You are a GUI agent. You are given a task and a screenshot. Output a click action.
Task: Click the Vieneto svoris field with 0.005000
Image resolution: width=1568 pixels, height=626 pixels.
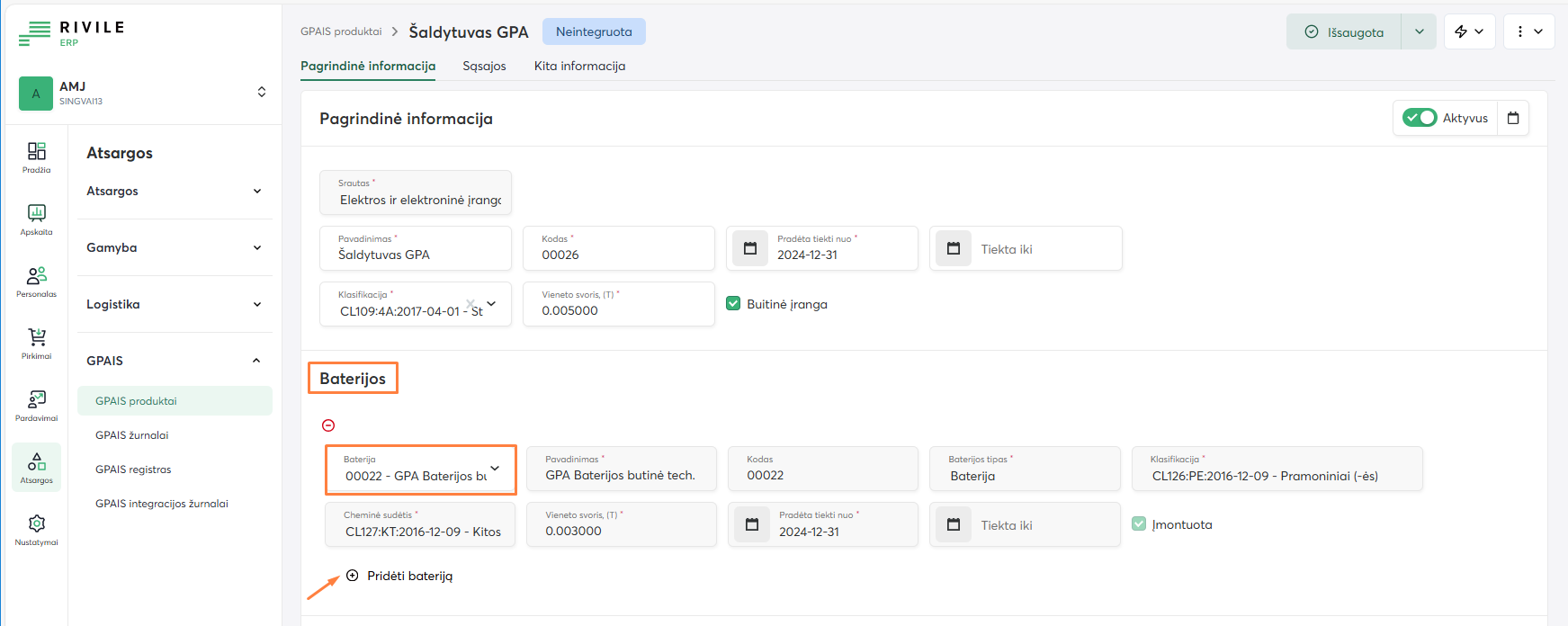618,310
